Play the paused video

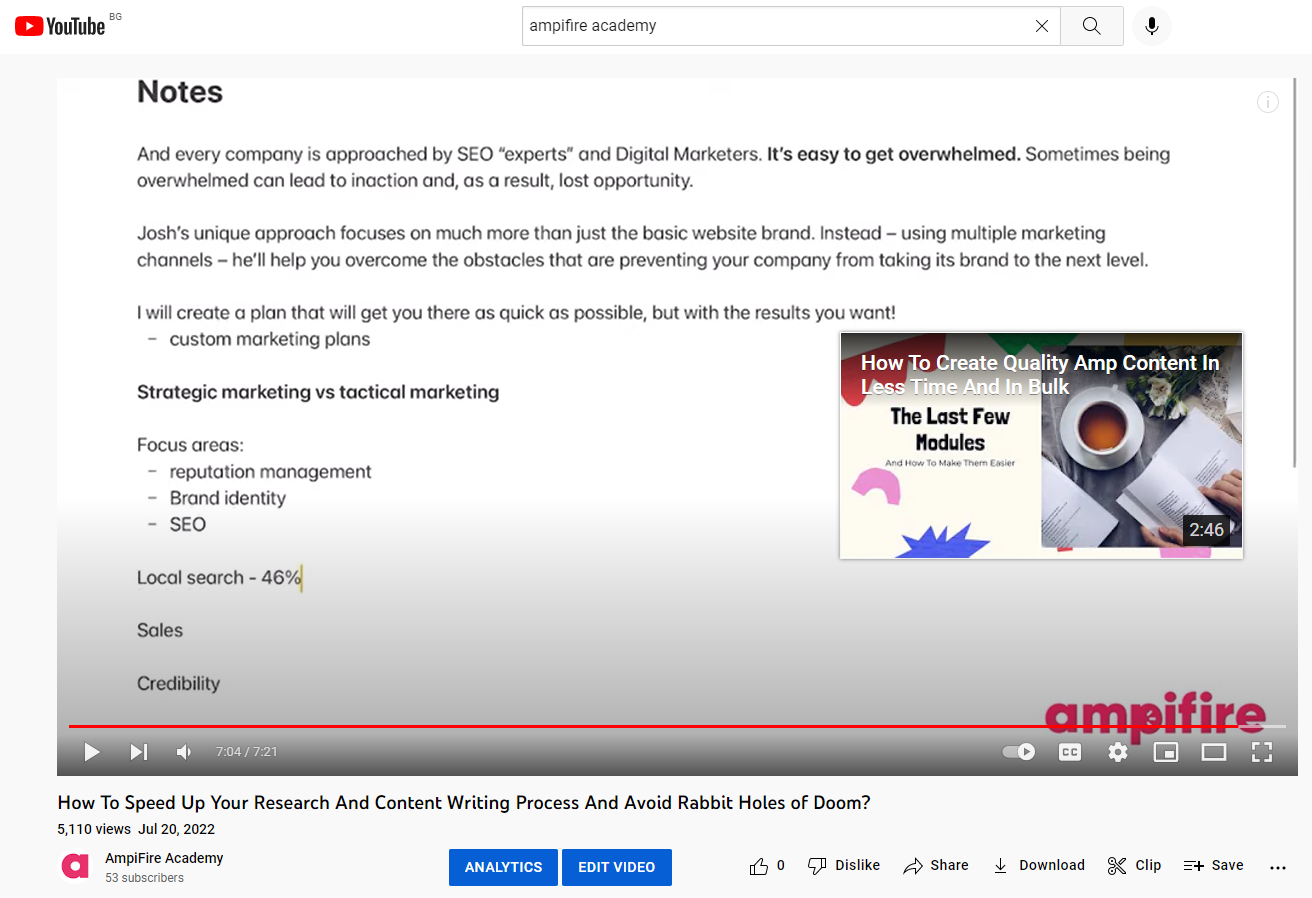(x=92, y=752)
